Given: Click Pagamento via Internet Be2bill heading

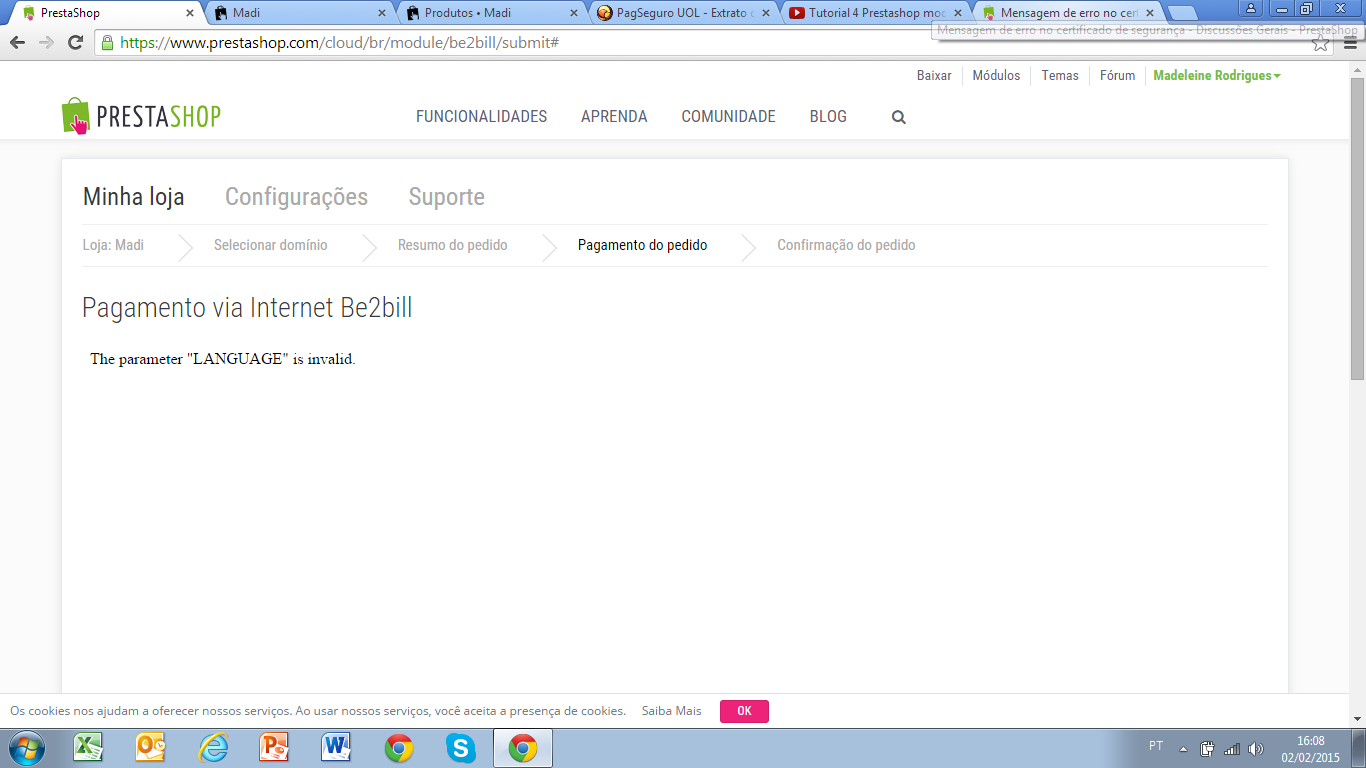Looking at the screenshot, I should (247, 308).
